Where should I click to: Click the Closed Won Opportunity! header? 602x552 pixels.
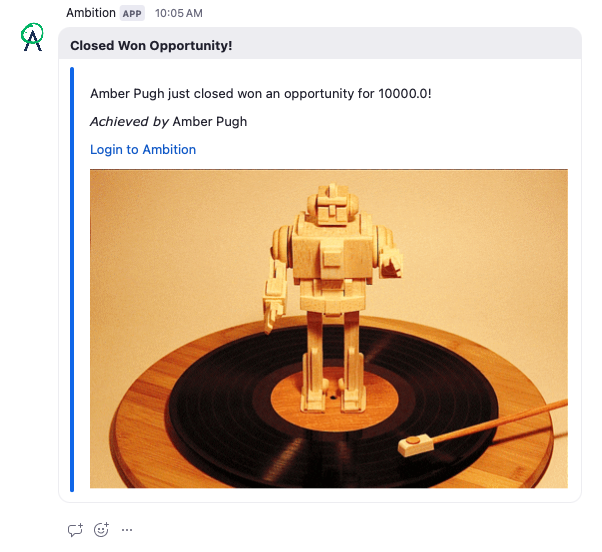coord(151,46)
